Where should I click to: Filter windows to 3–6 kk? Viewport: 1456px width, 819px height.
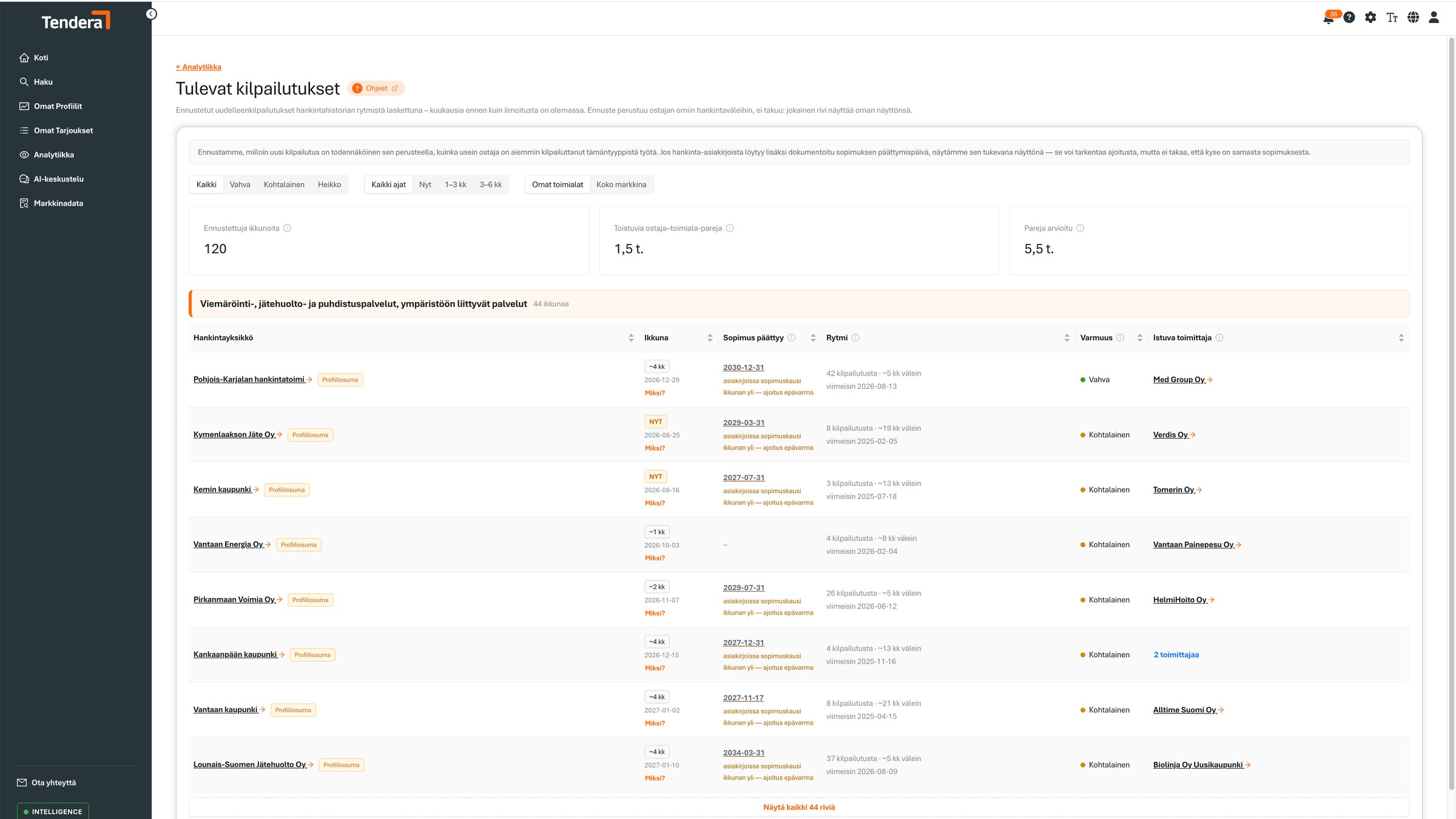pos(491,184)
